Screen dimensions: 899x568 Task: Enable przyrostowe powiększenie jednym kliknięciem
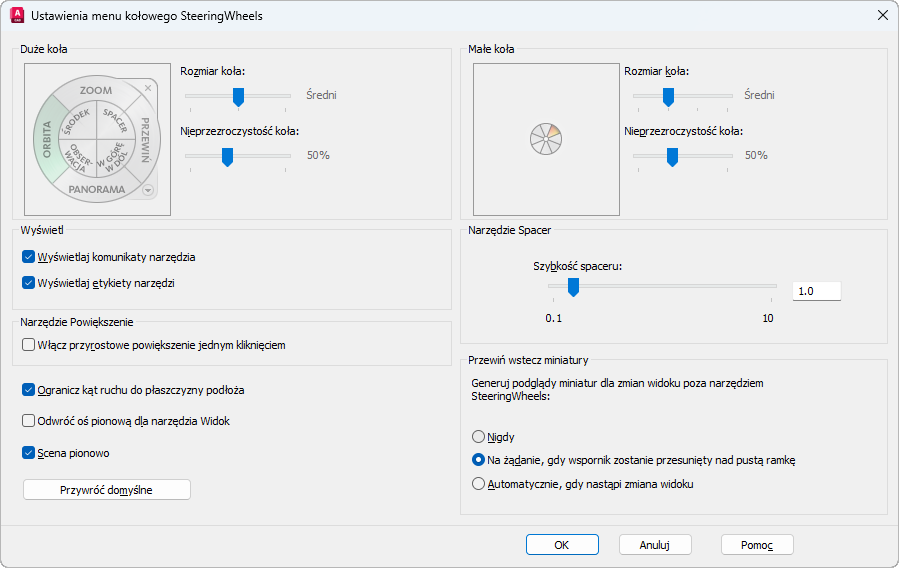[29, 345]
